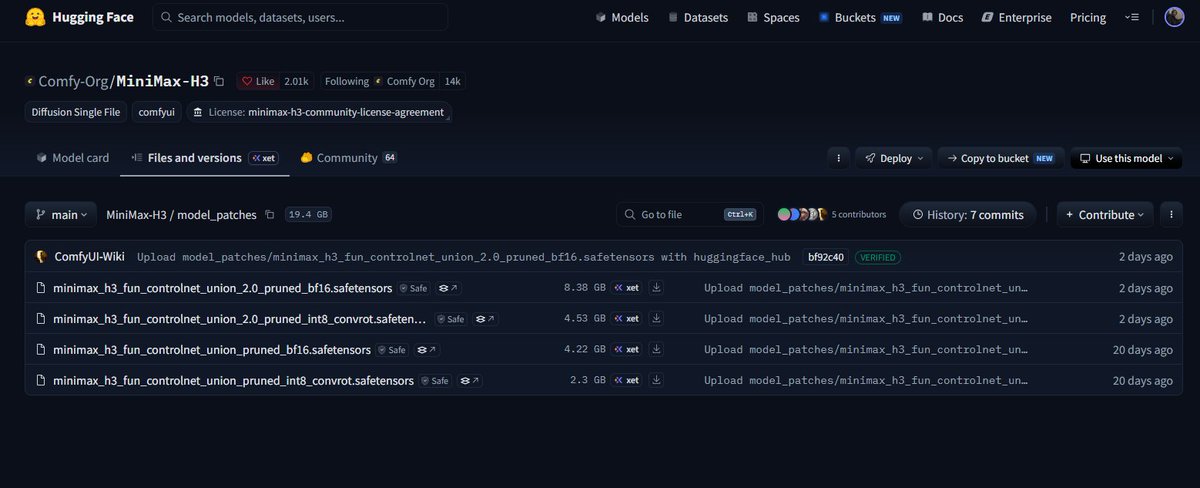Download the 2.3 GB file
This screenshot has width=1200, height=488.
(657, 381)
